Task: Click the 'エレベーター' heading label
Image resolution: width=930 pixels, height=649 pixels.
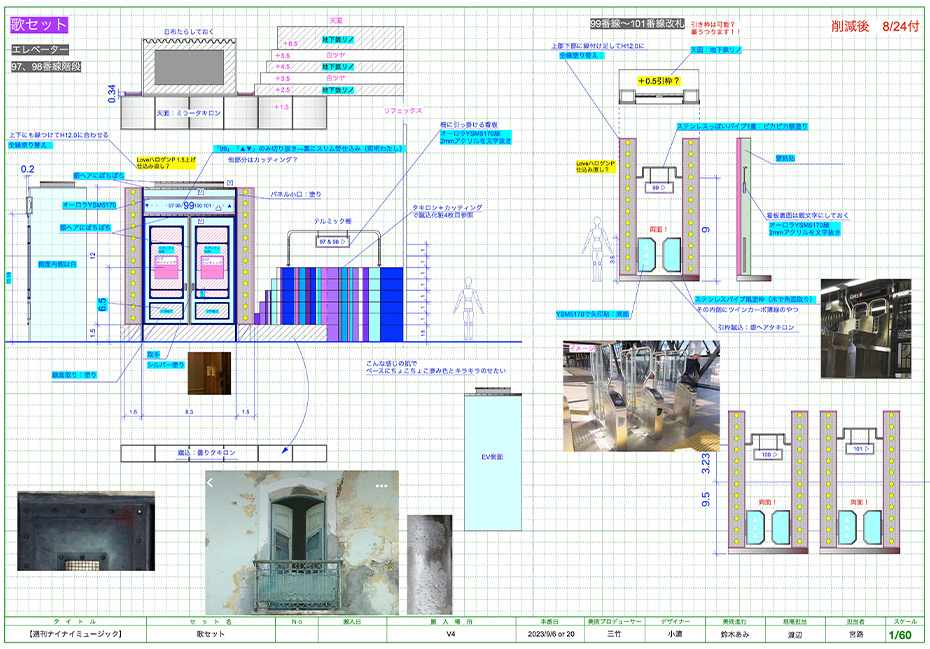Action: click(40, 49)
